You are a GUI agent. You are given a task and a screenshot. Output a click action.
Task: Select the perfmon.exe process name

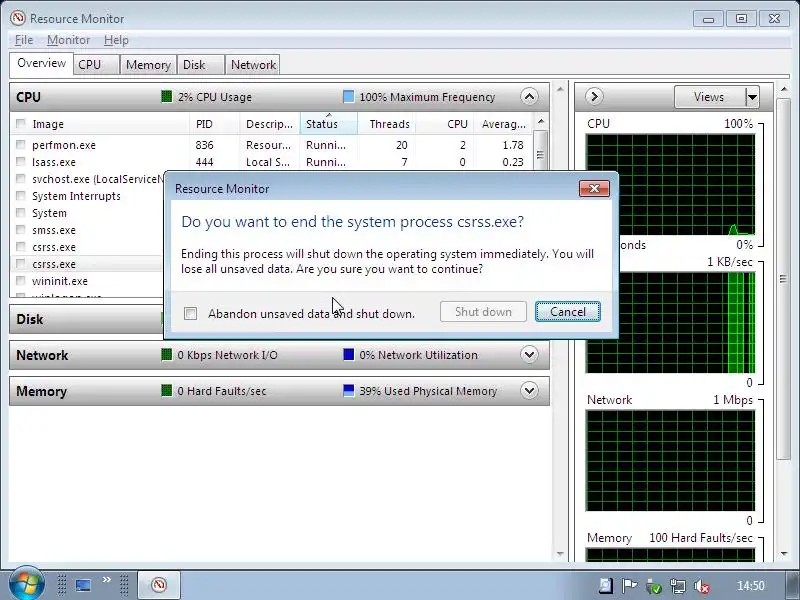[64, 145]
